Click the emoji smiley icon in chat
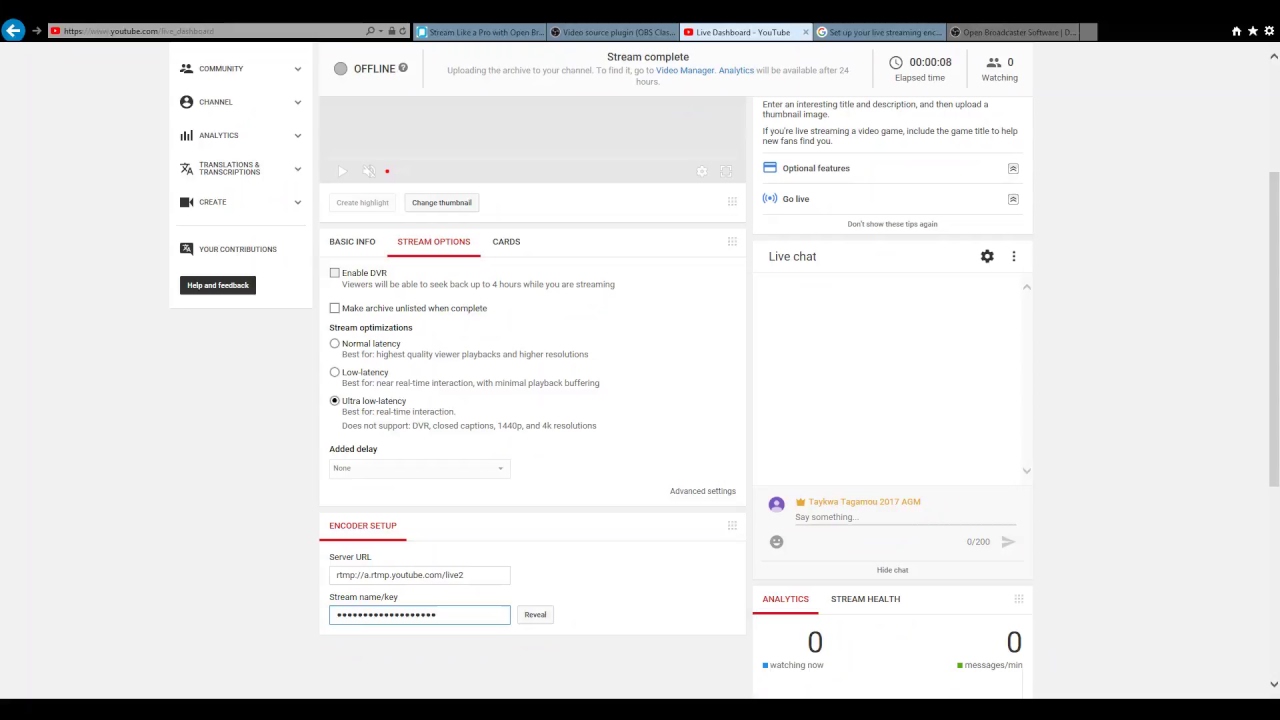Image resolution: width=1280 pixels, height=720 pixels. pos(776,542)
